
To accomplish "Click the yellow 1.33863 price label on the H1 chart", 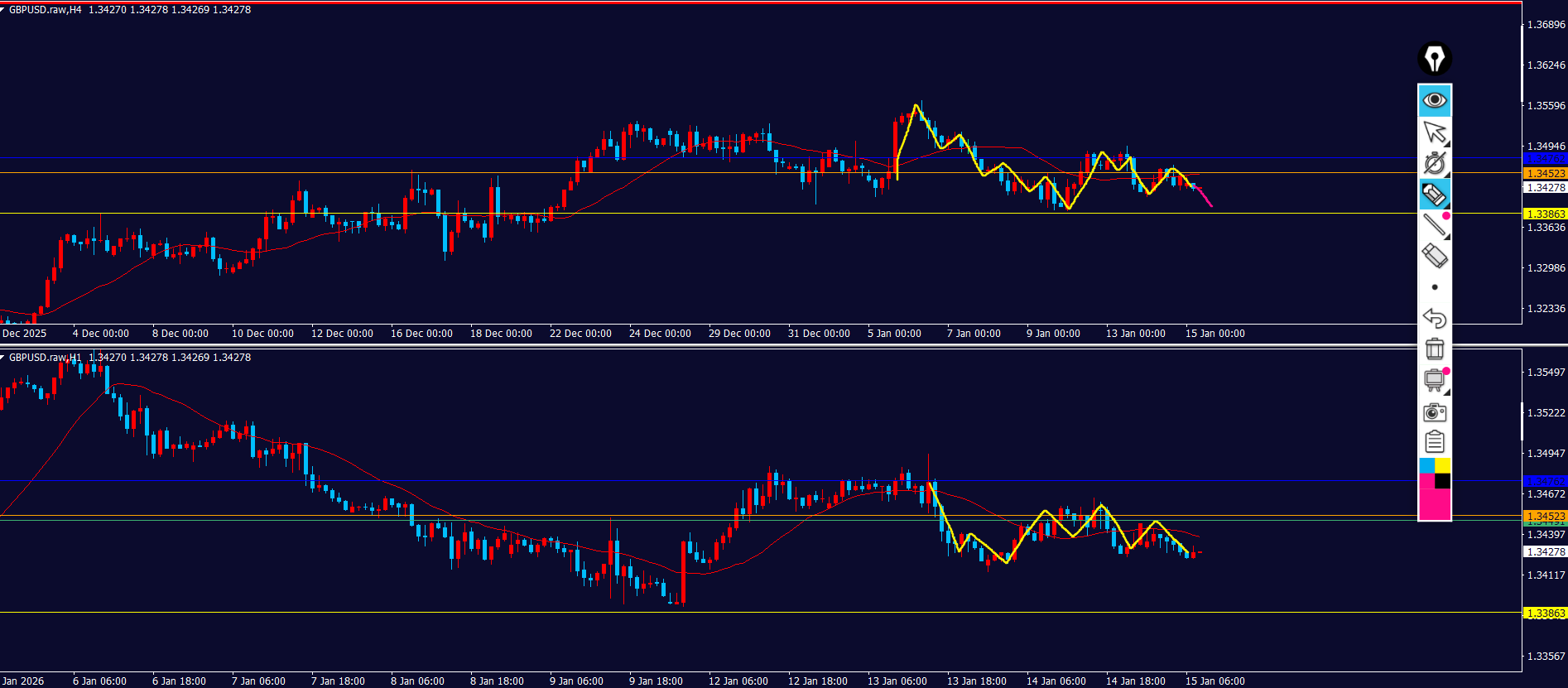I will click(x=1545, y=613).
